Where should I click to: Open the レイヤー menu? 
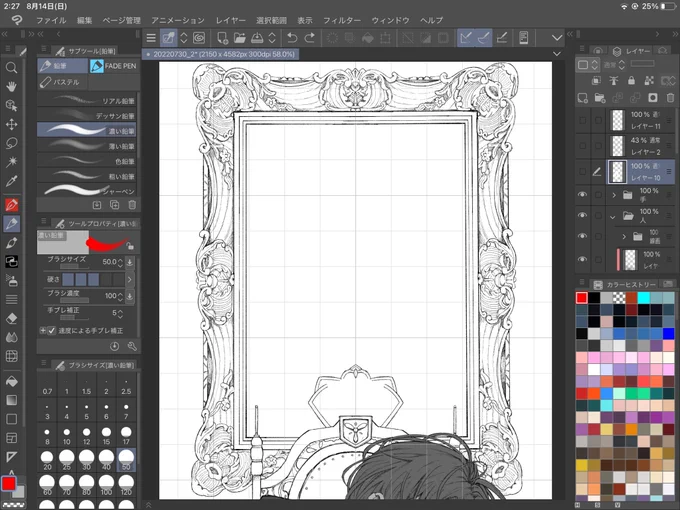click(231, 20)
